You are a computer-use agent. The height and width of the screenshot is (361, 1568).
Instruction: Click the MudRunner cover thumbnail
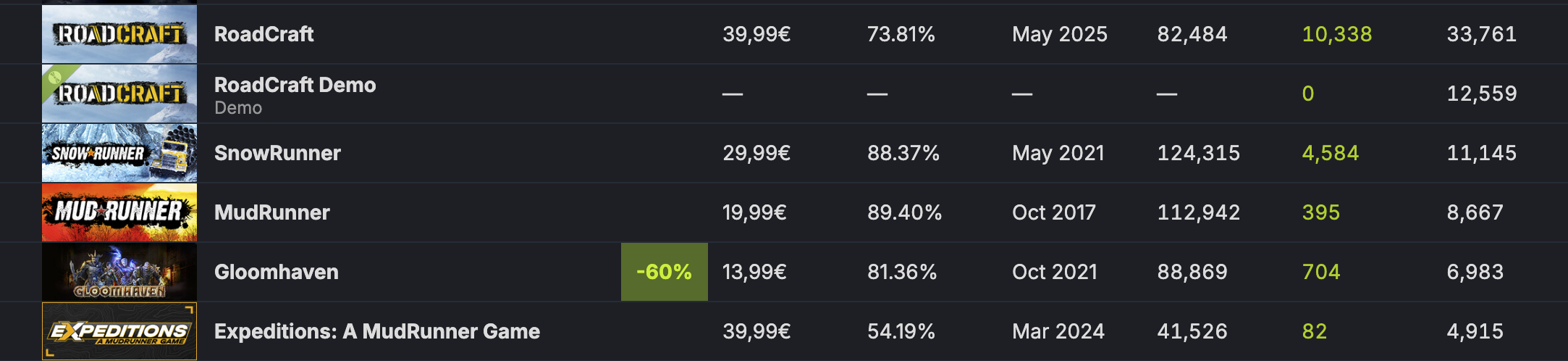tap(119, 212)
